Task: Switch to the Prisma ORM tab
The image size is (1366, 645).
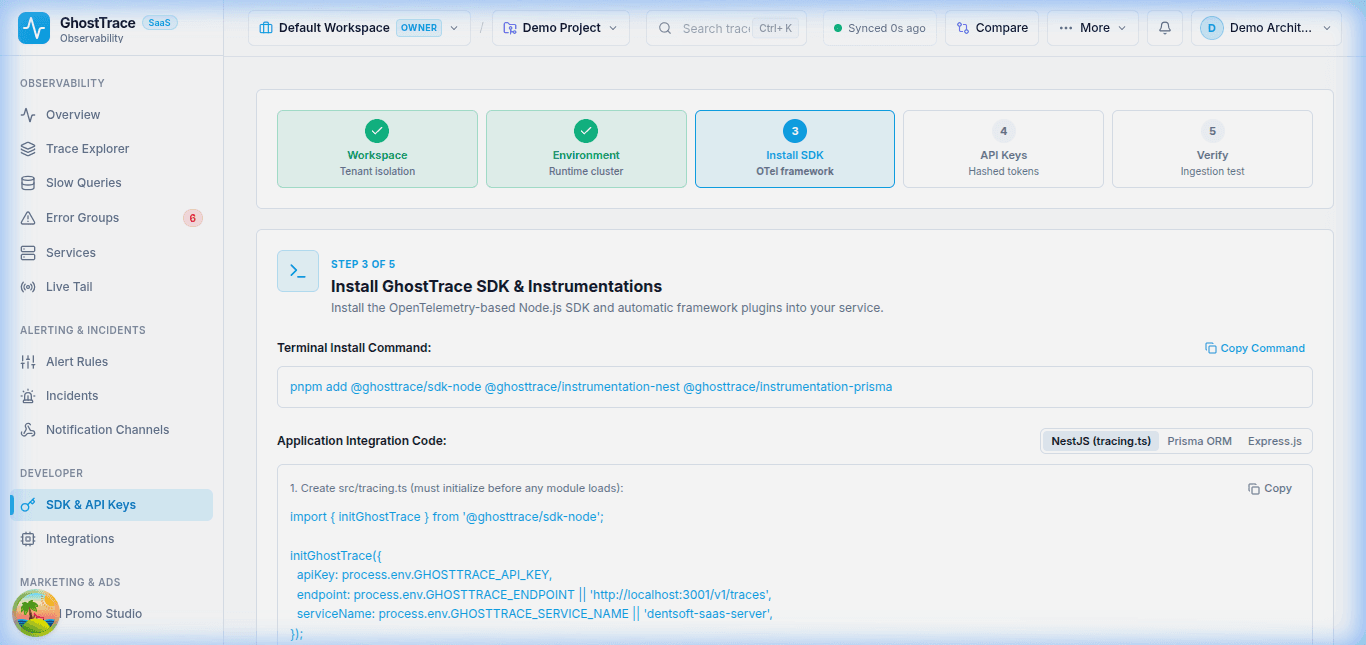Action: pos(1199,441)
